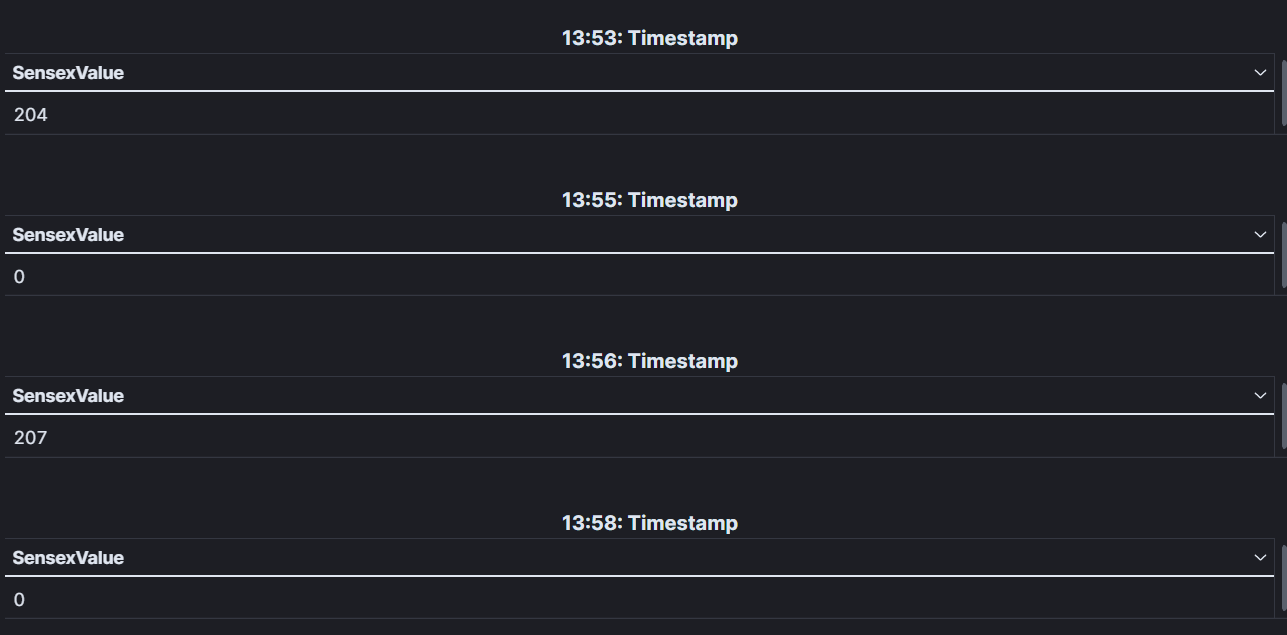The width and height of the screenshot is (1287, 635).
Task: Select the cell showing 207
Action: (x=639, y=437)
